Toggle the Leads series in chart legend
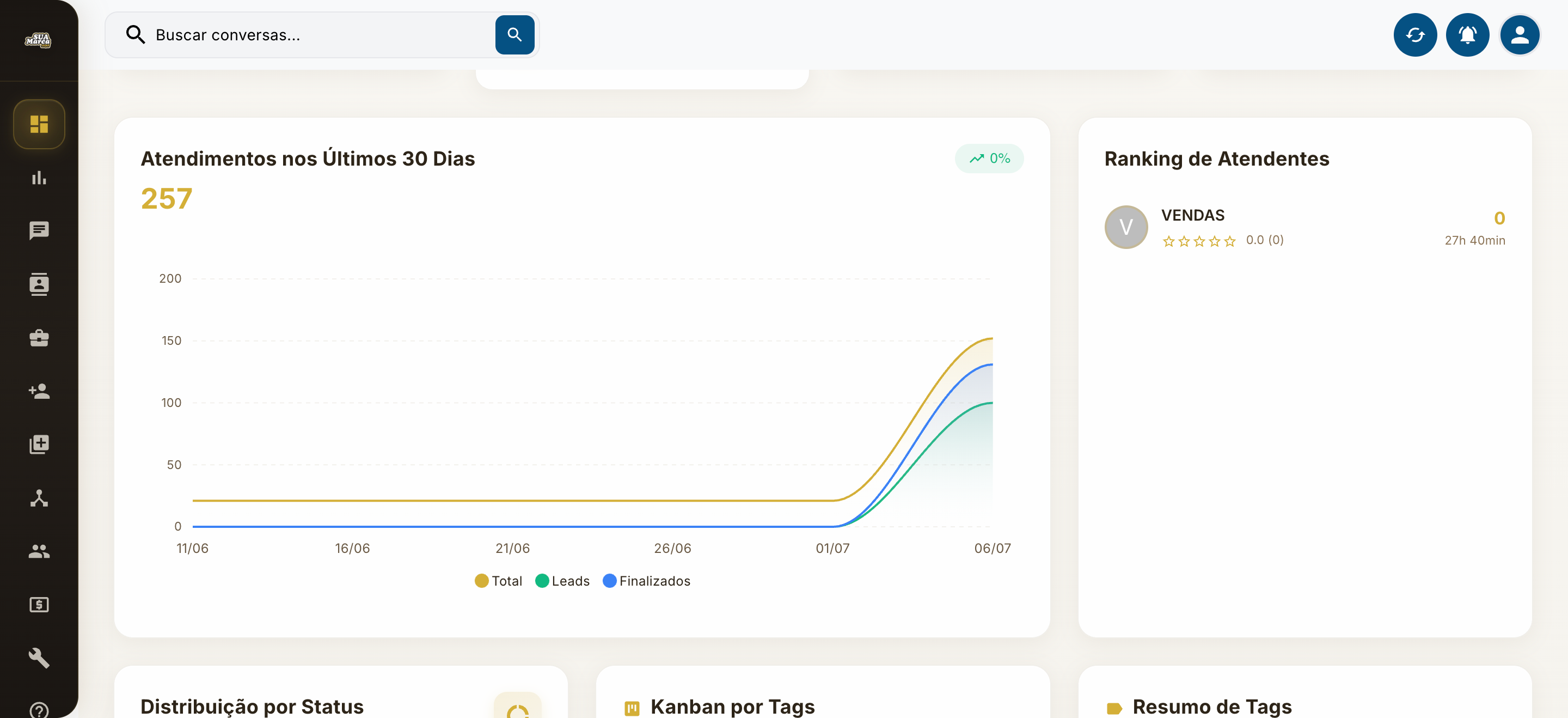Viewport: 1568px width, 718px height. click(x=562, y=581)
